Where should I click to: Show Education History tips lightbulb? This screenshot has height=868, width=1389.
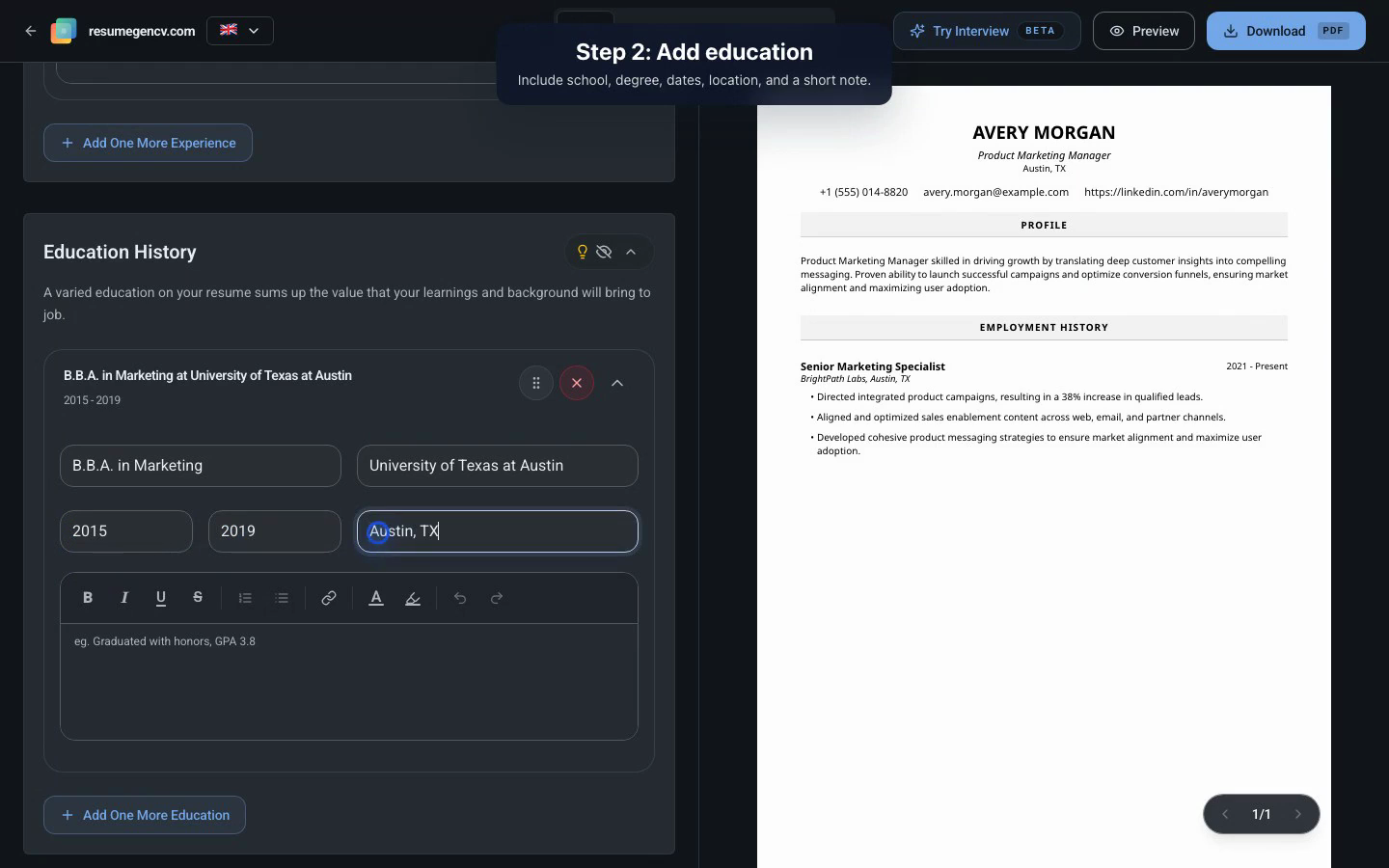coord(583,252)
